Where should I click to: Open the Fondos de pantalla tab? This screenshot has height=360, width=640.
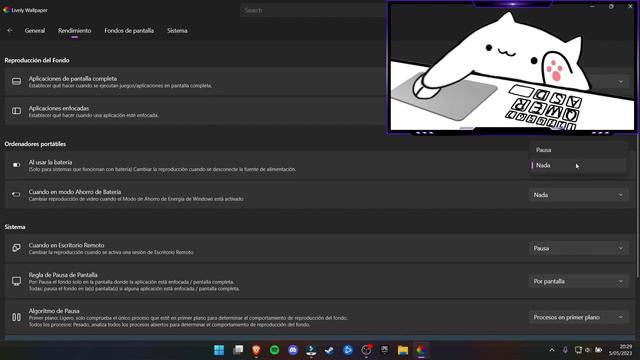pyautogui.click(x=129, y=31)
